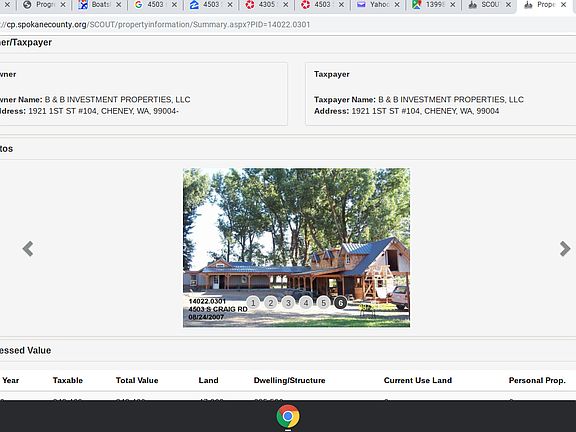The width and height of the screenshot is (576, 432).
Task: Close the active Property tab
Action: 563,5
